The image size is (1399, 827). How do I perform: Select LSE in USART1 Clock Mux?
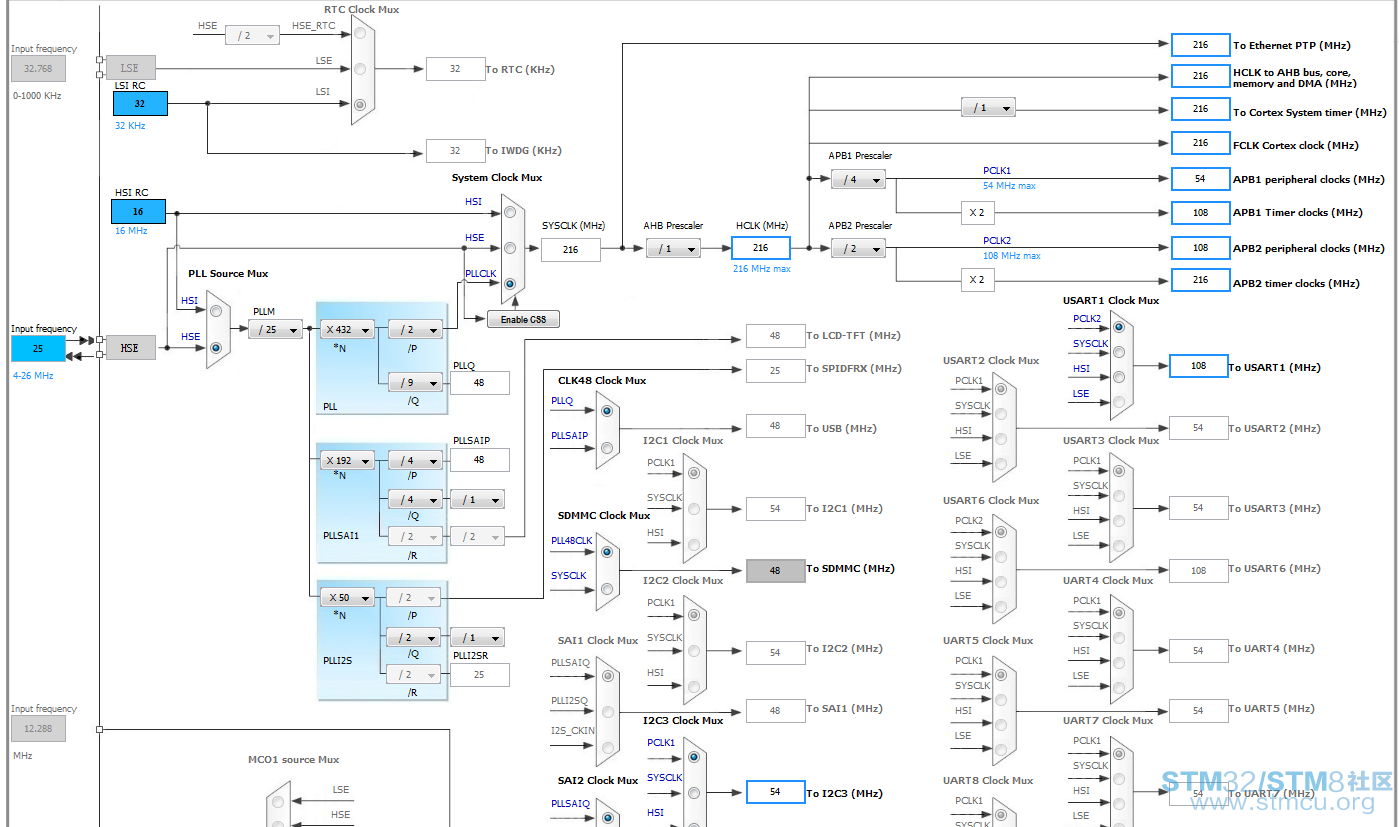click(1119, 402)
